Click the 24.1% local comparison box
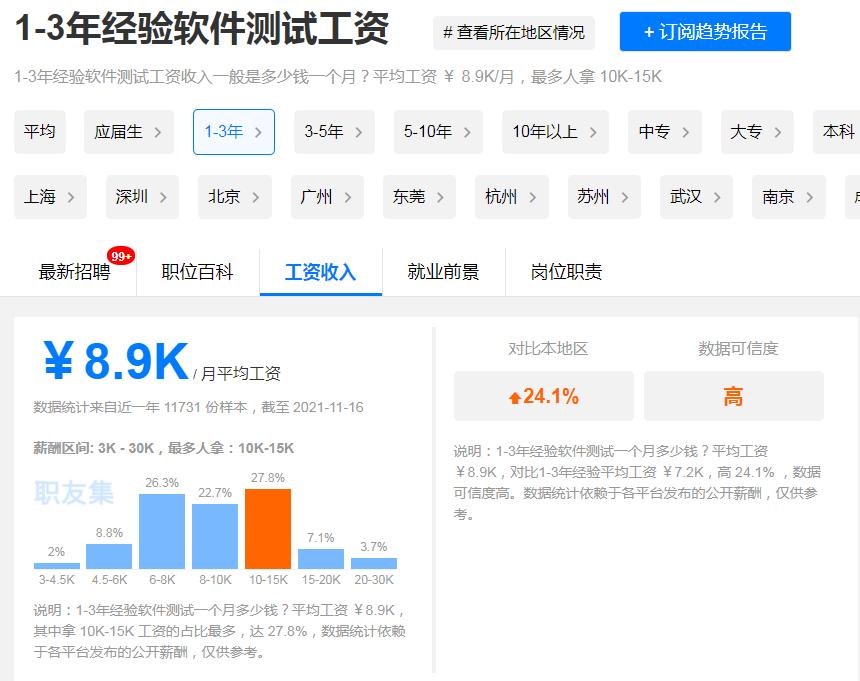This screenshot has width=860, height=681. coord(543,396)
